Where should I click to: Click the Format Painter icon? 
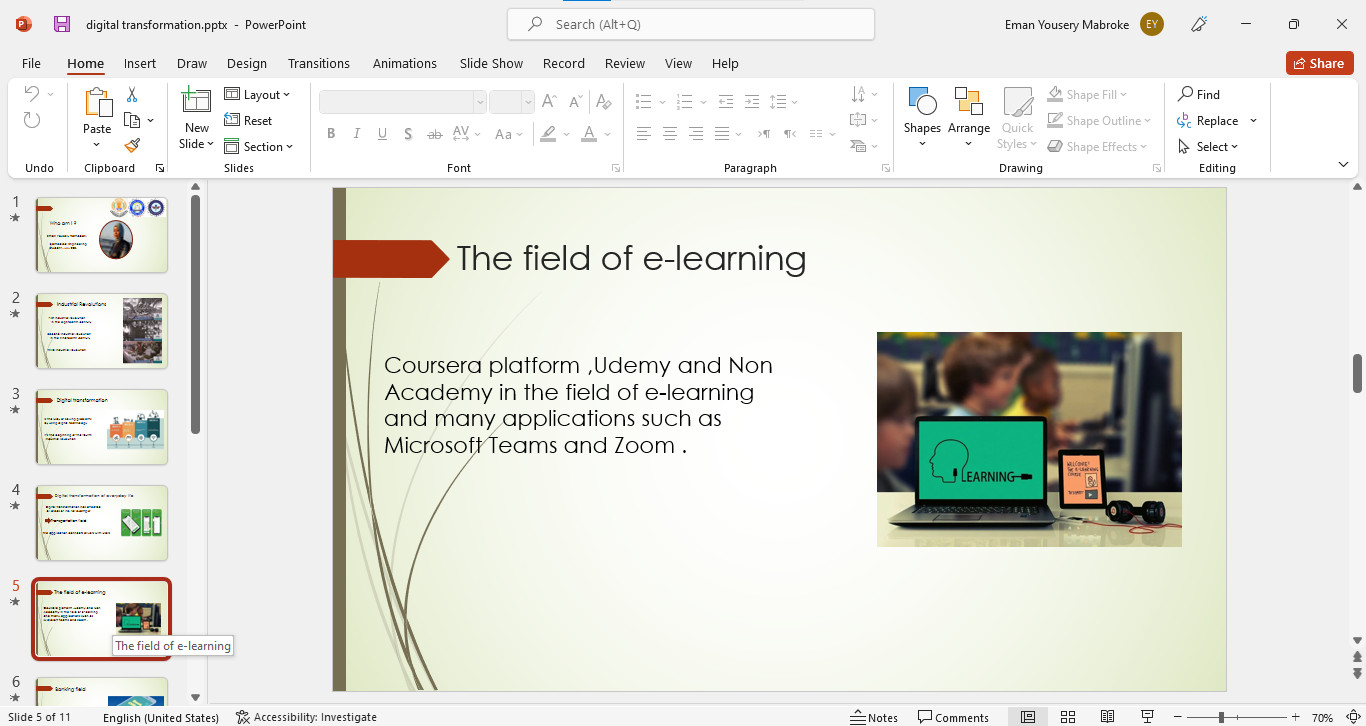tap(130, 146)
